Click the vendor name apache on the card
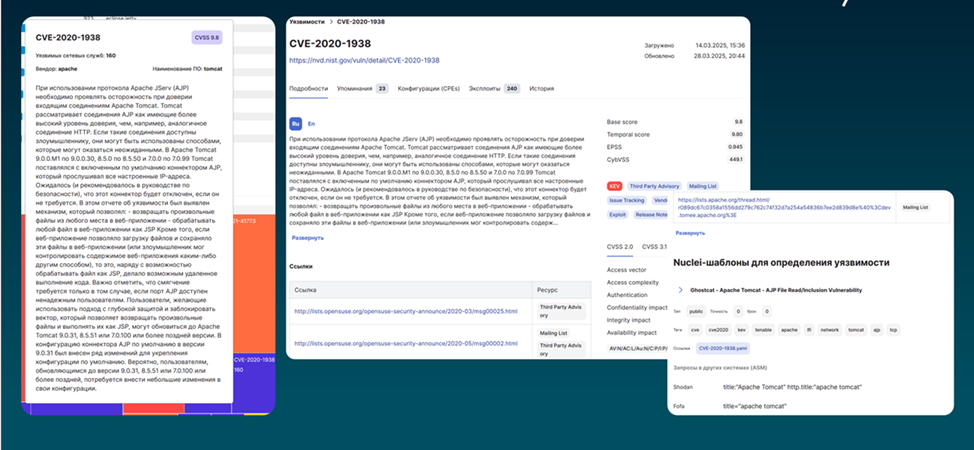Screen dimensions: 974x450 point(68,69)
